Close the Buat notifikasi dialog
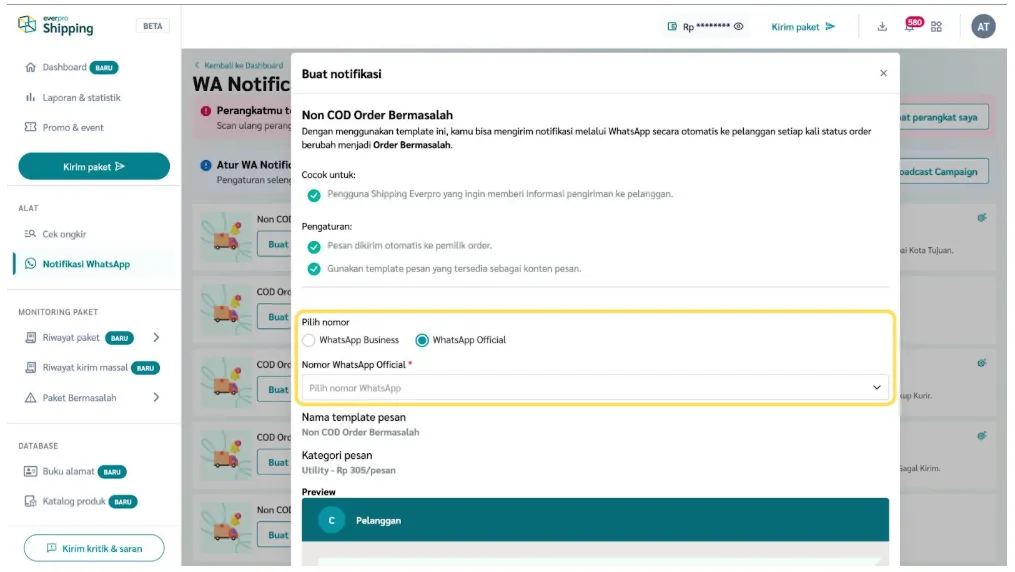The width and height of the screenshot is (1015, 572). [x=883, y=74]
